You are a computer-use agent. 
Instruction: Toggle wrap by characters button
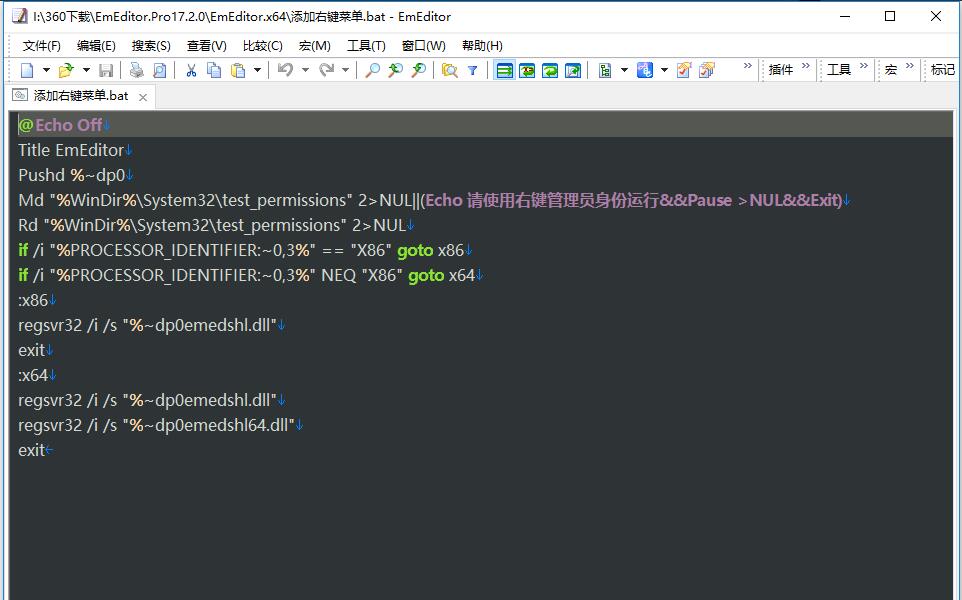tap(526, 70)
